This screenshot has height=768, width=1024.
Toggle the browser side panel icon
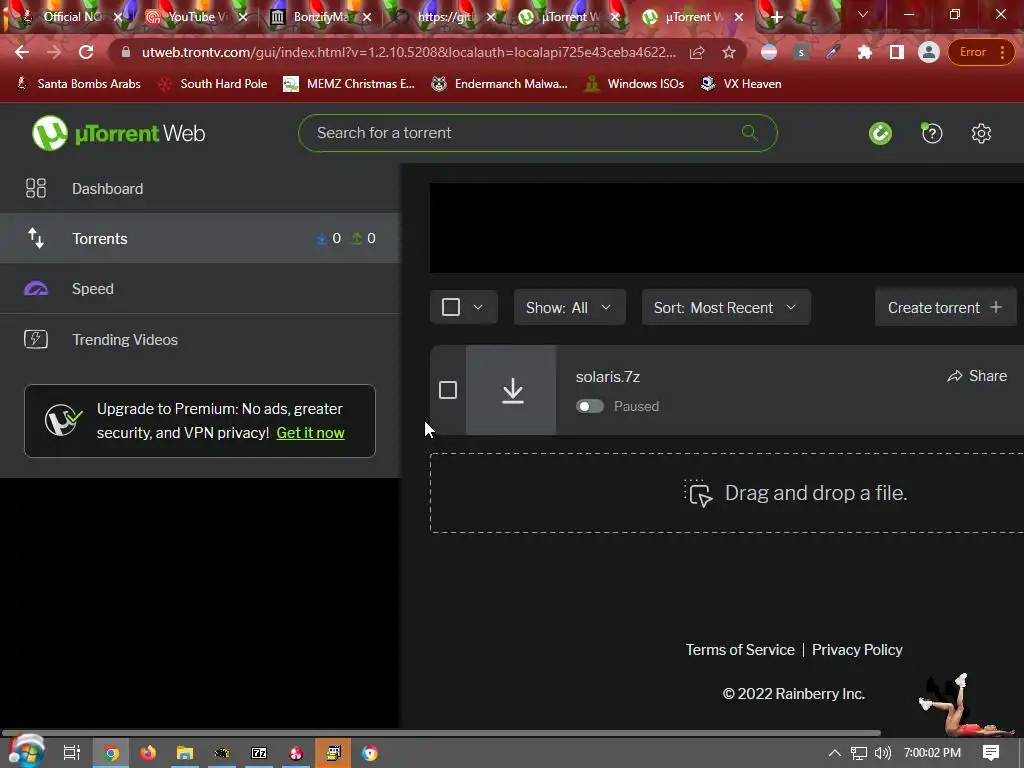coord(897,52)
